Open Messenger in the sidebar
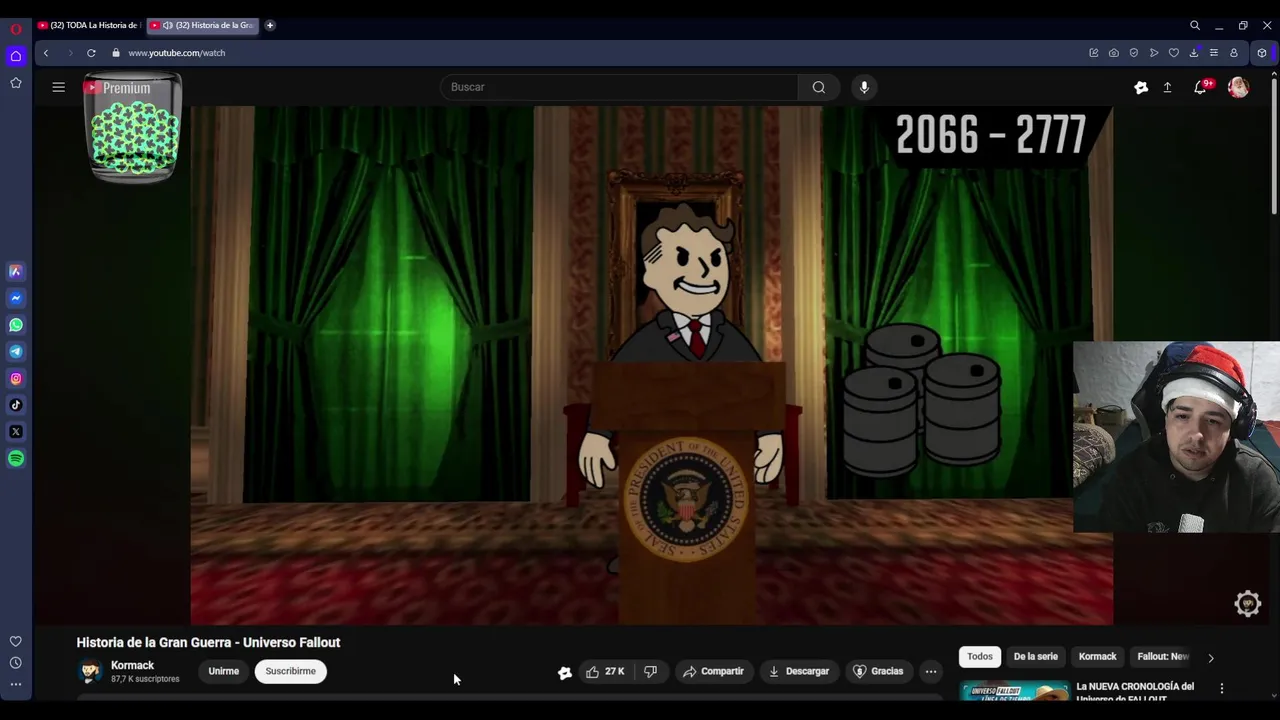 (x=16, y=298)
